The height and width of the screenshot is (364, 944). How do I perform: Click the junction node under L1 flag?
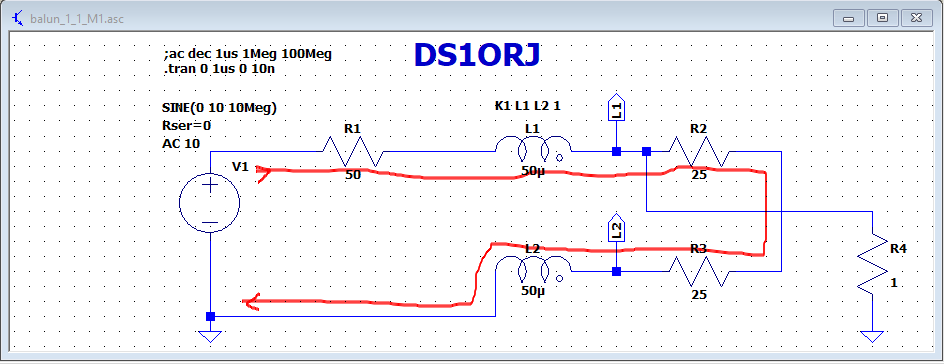[616, 152]
